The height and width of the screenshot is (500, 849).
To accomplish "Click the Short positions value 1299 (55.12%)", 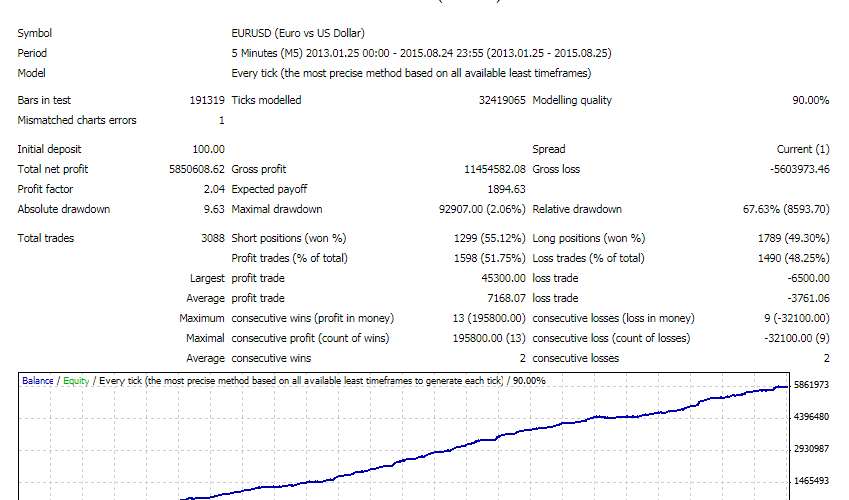I will 489,238.
